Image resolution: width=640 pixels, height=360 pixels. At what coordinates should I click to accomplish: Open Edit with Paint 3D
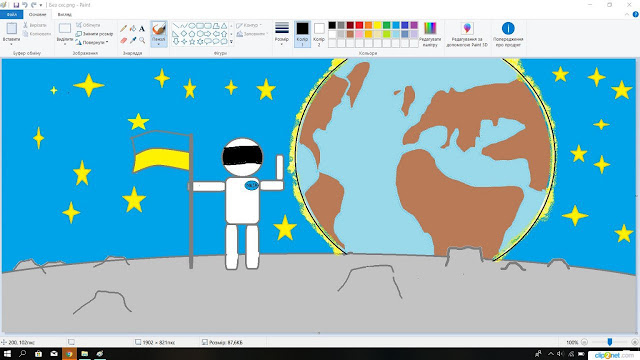click(467, 34)
